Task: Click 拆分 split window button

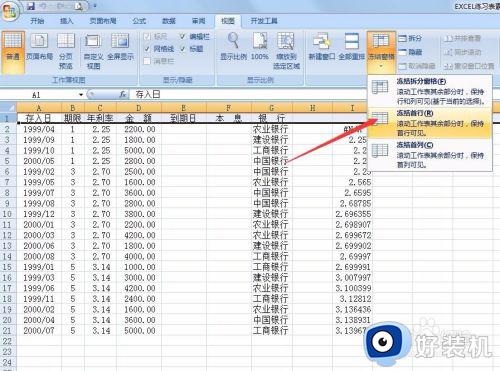Action: (410, 38)
